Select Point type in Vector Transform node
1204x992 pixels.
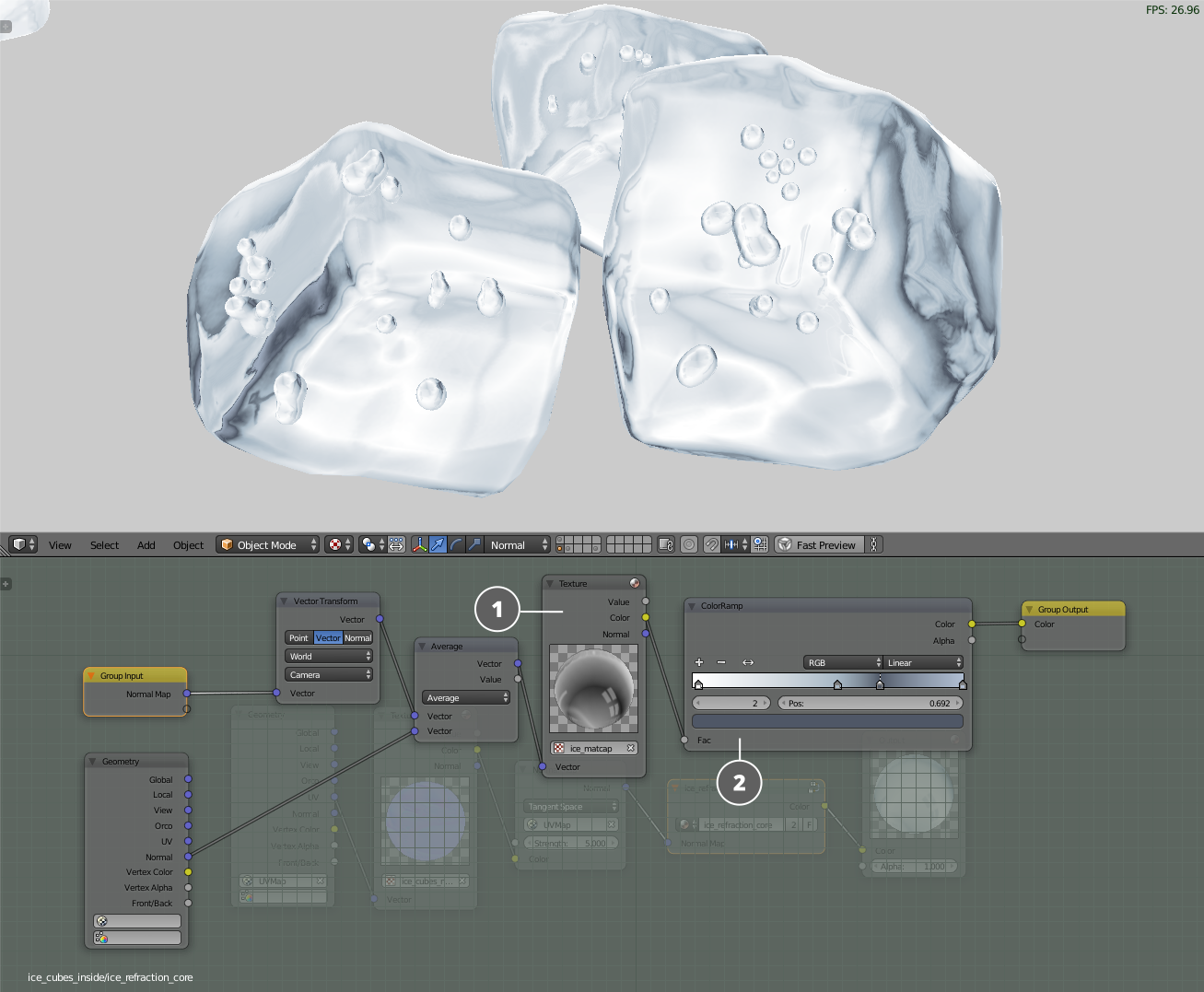click(x=298, y=637)
